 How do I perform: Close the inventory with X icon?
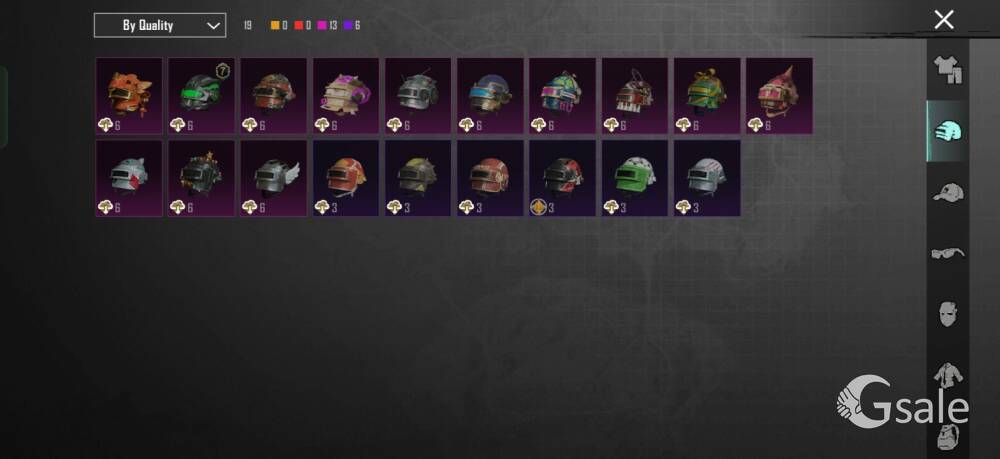[x=944, y=20]
